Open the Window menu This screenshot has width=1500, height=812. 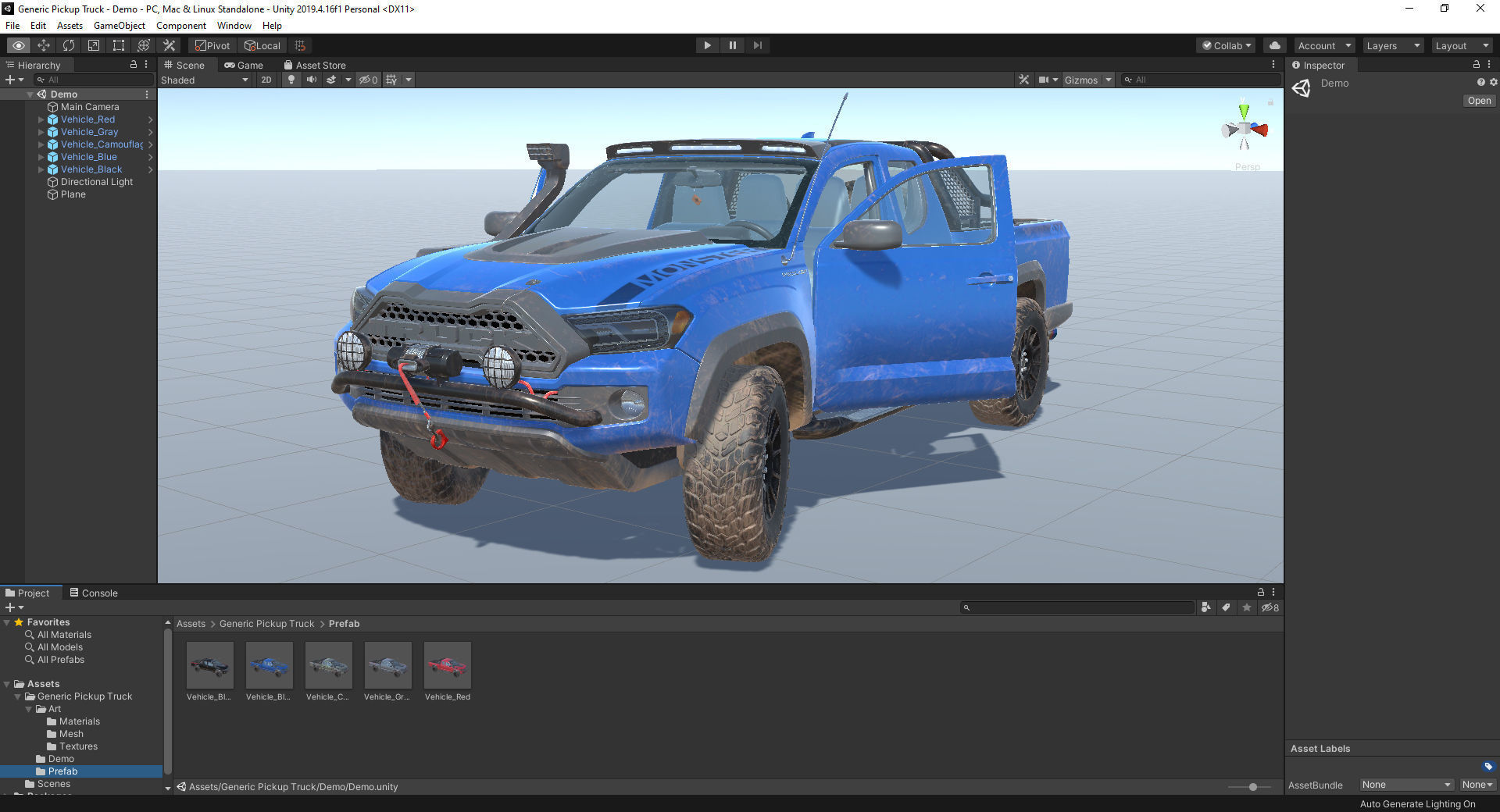coord(234,25)
